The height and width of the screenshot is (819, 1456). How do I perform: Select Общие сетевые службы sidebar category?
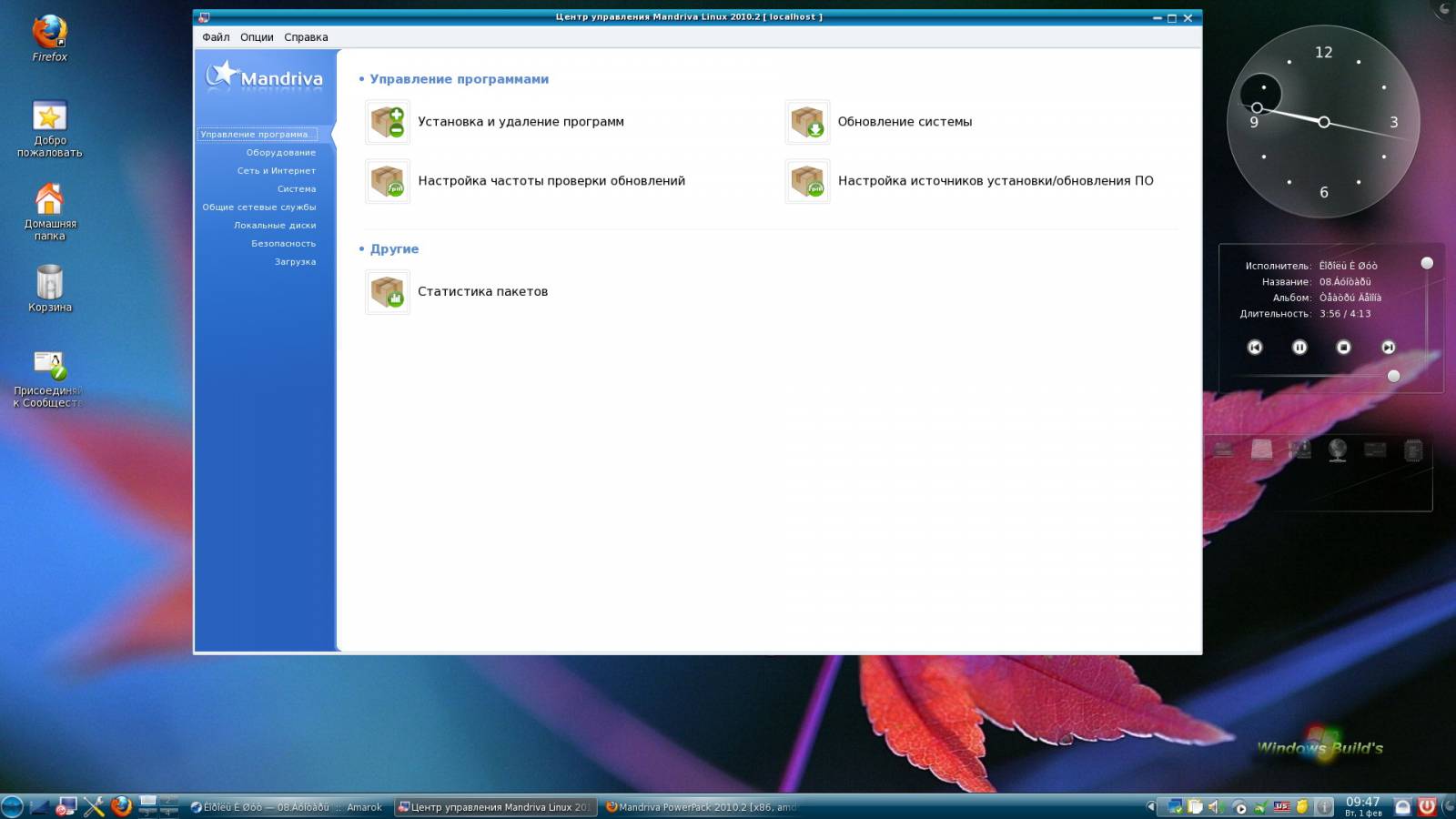tap(258, 207)
